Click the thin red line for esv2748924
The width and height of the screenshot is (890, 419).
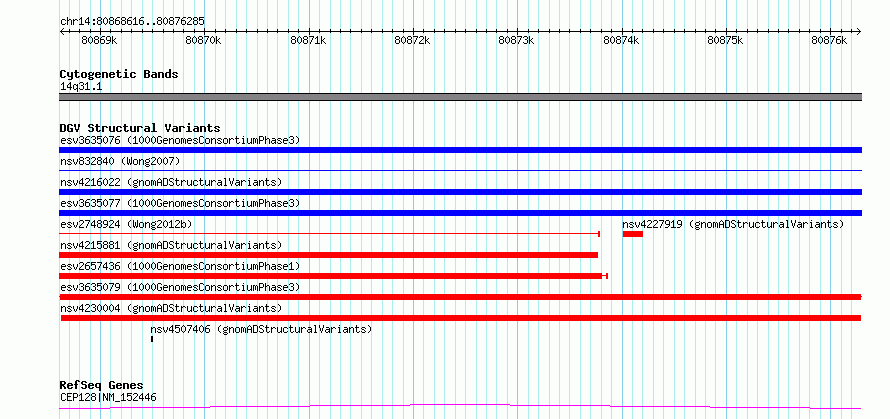(329, 233)
